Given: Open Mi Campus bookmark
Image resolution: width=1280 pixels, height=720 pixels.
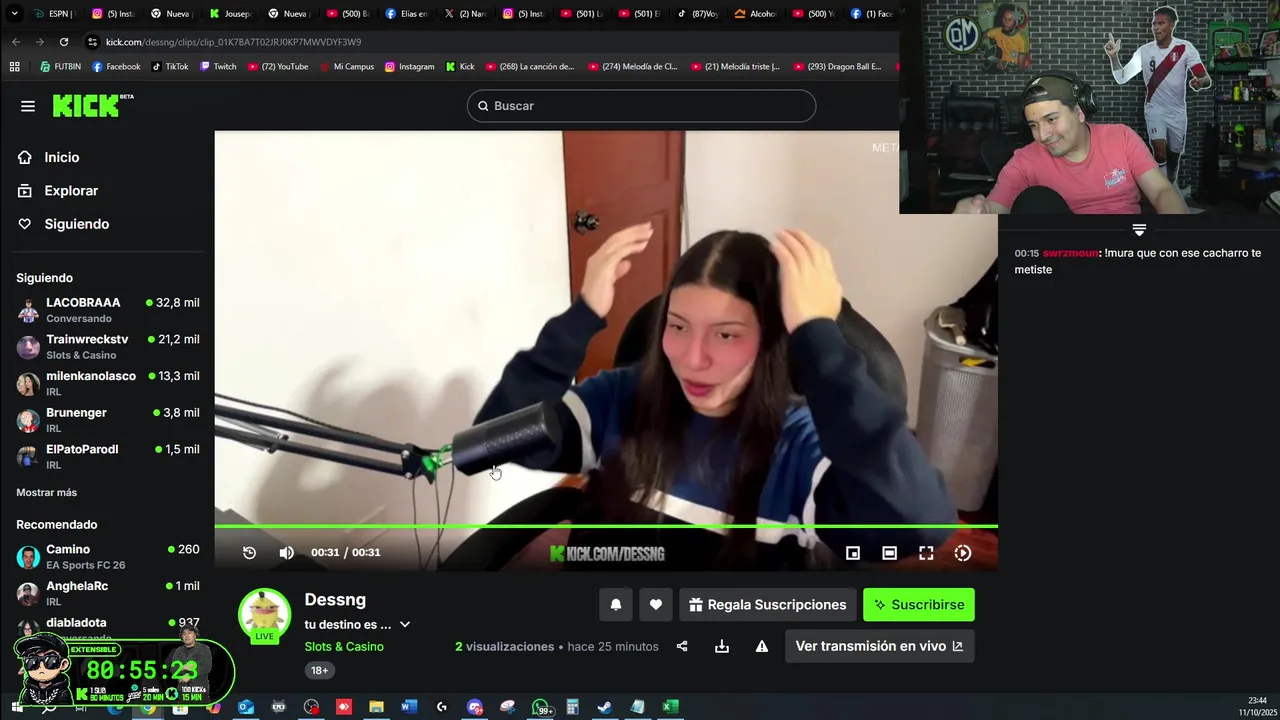Looking at the screenshot, I should (347, 67).
